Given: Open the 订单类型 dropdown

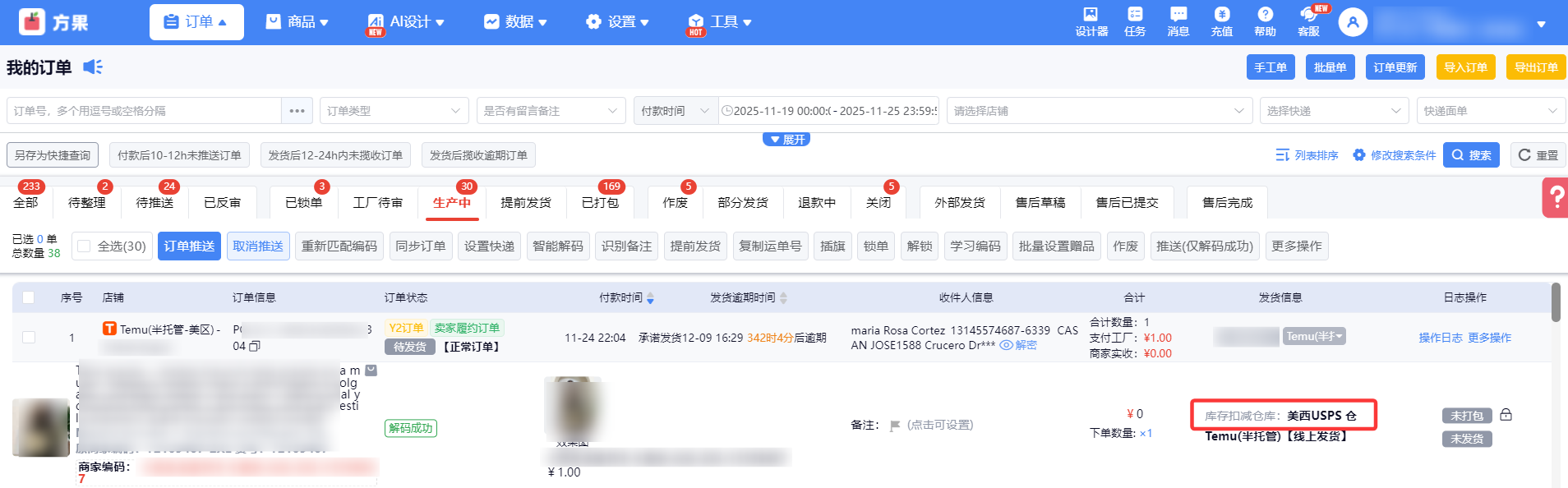Looking at the screenshot, I should coord(394,111).
